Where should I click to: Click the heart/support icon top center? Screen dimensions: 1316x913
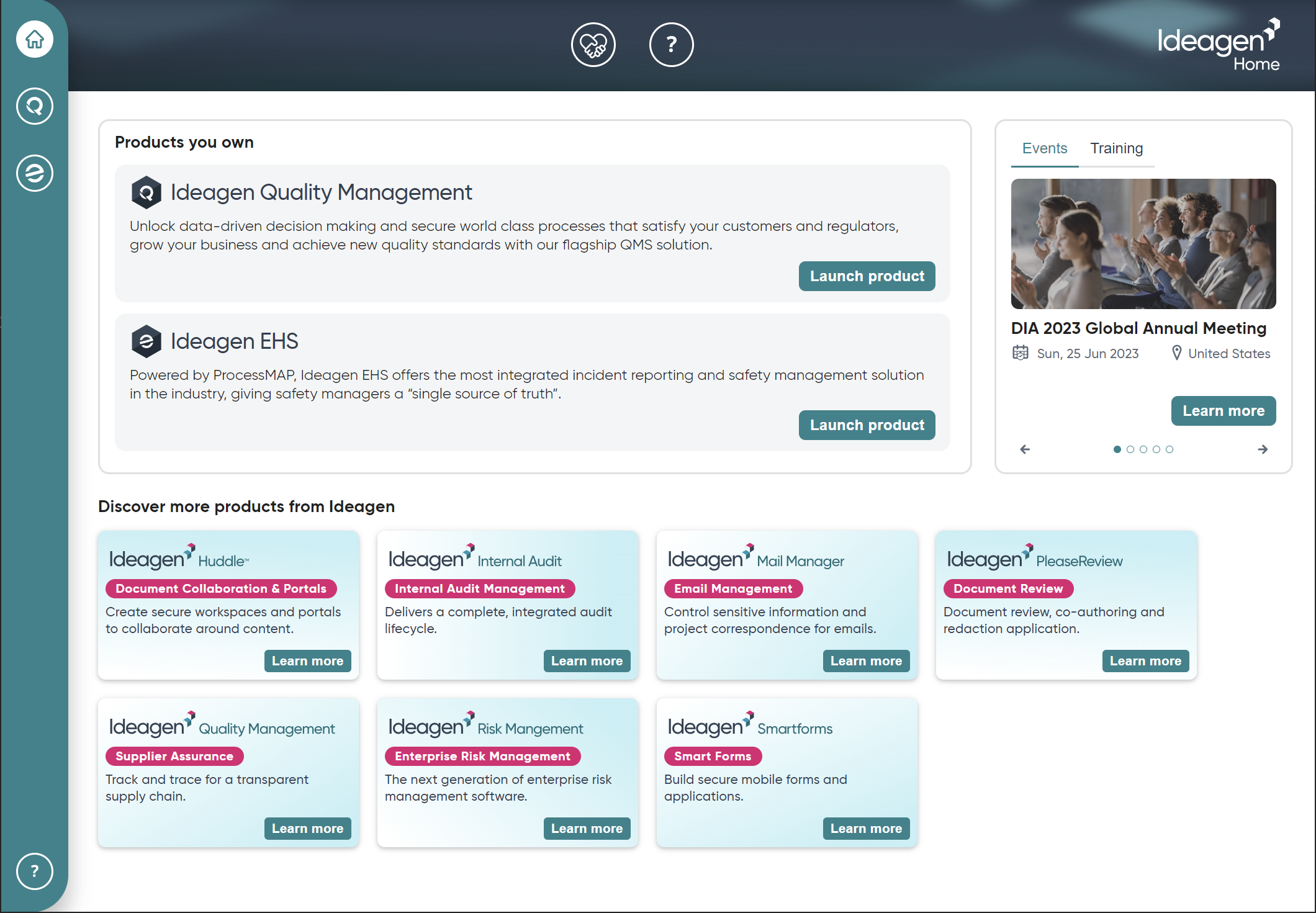coord(594,44)
